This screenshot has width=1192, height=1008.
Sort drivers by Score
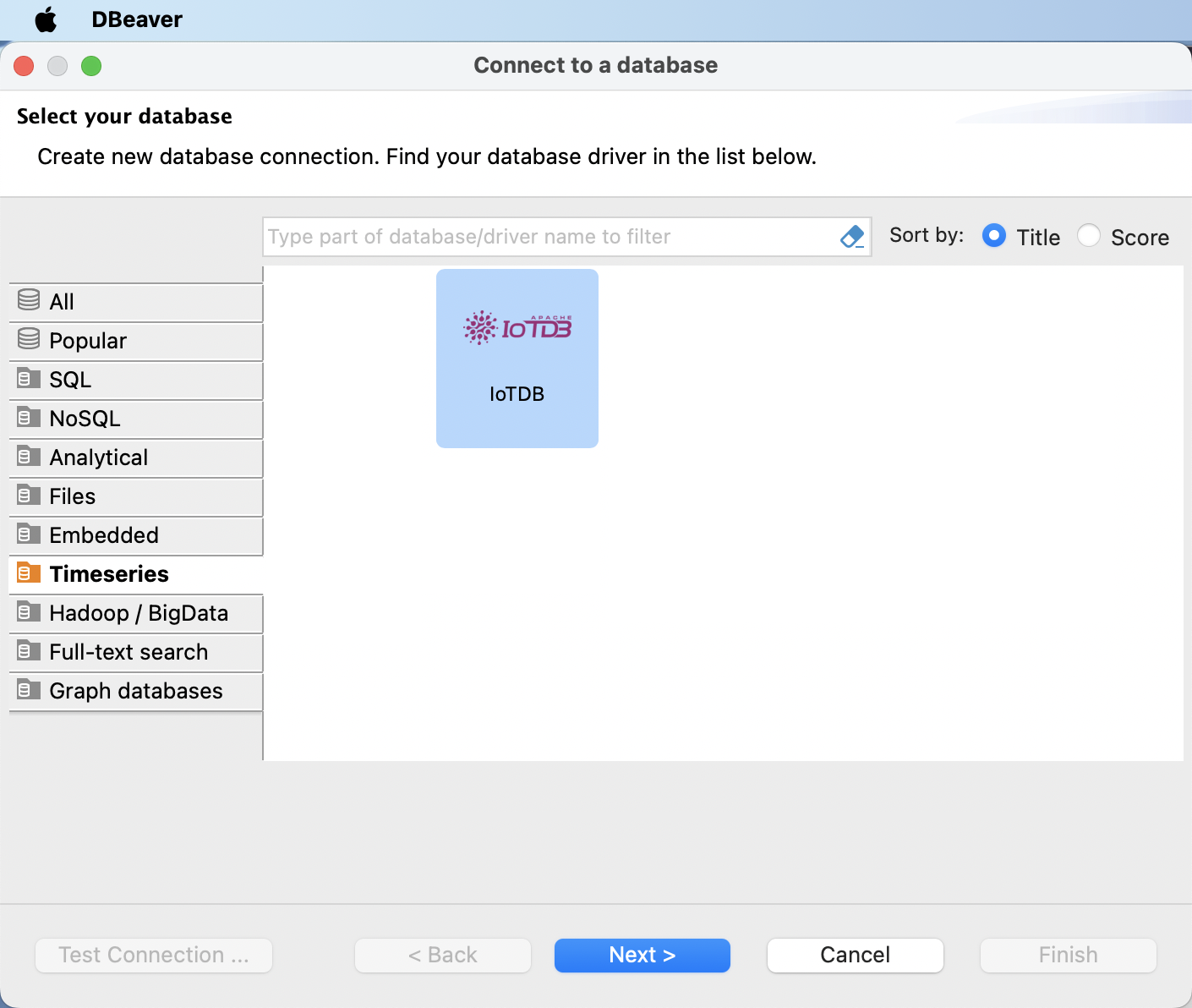pyautogui.click(x=1089, y=236)
